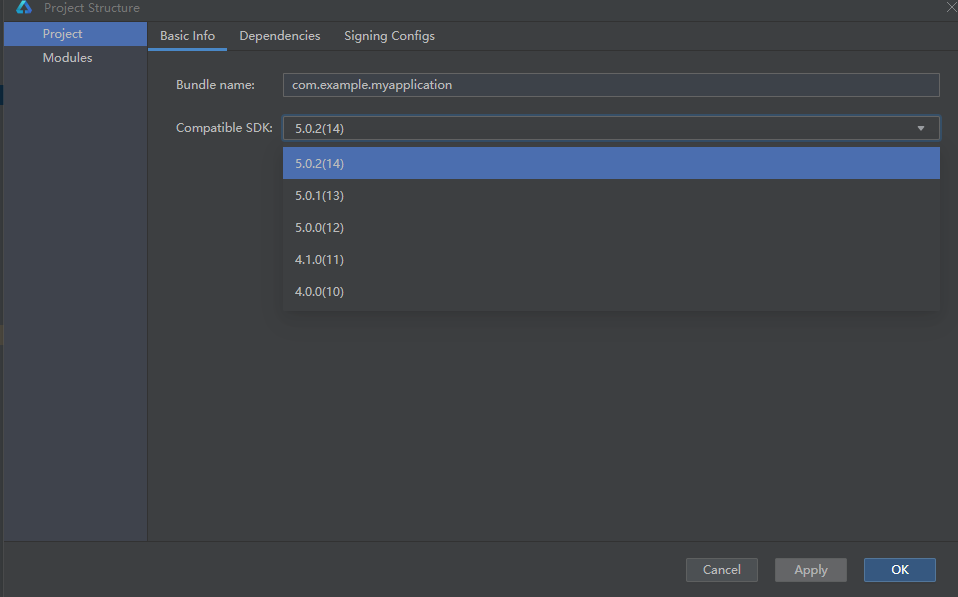Choose 5.0.1(13) from the SDK list
This screenshot has width=958, height=597.
[x=611, y=196]
